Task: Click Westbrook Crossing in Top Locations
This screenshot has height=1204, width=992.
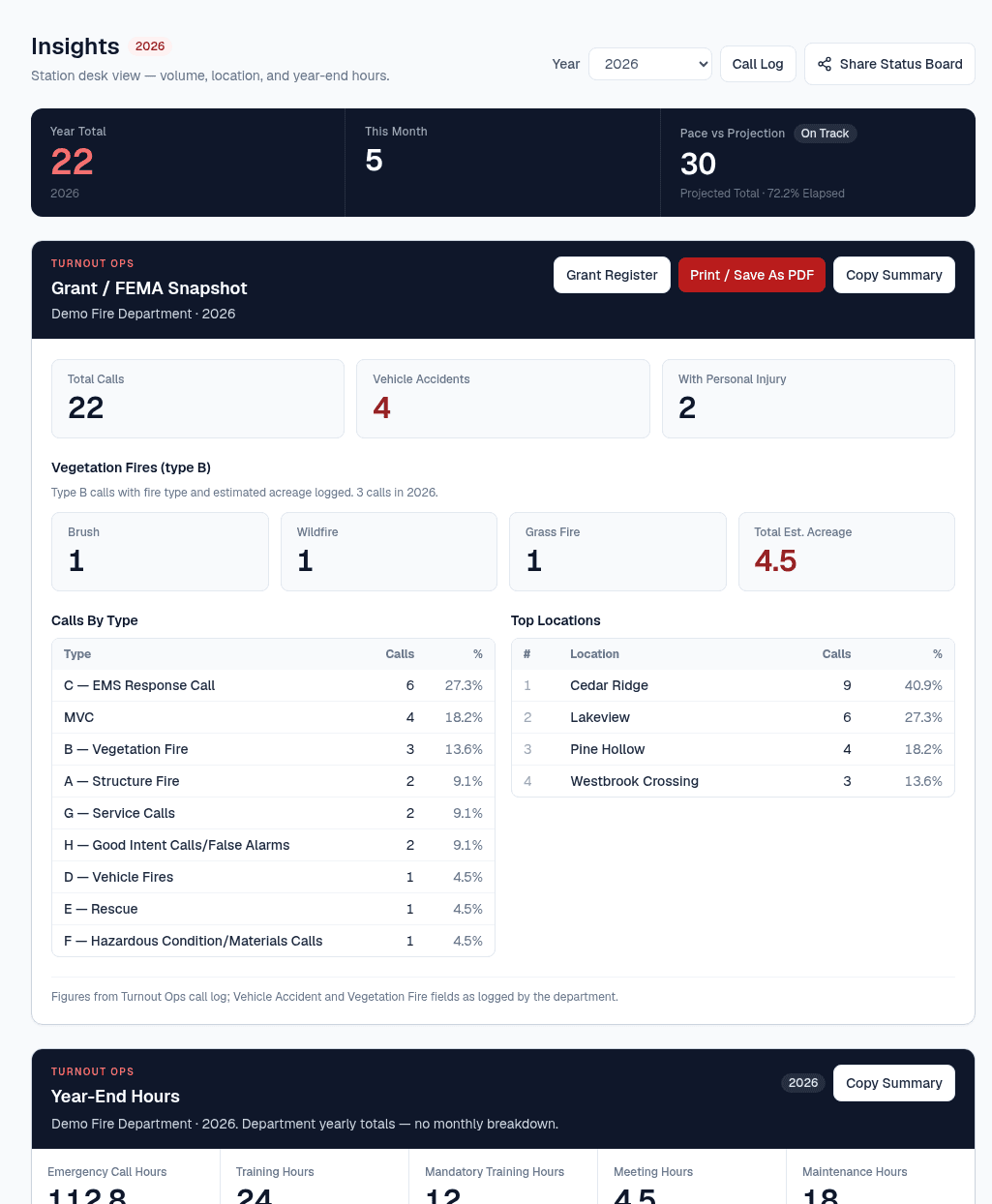Action: (634, 781)
